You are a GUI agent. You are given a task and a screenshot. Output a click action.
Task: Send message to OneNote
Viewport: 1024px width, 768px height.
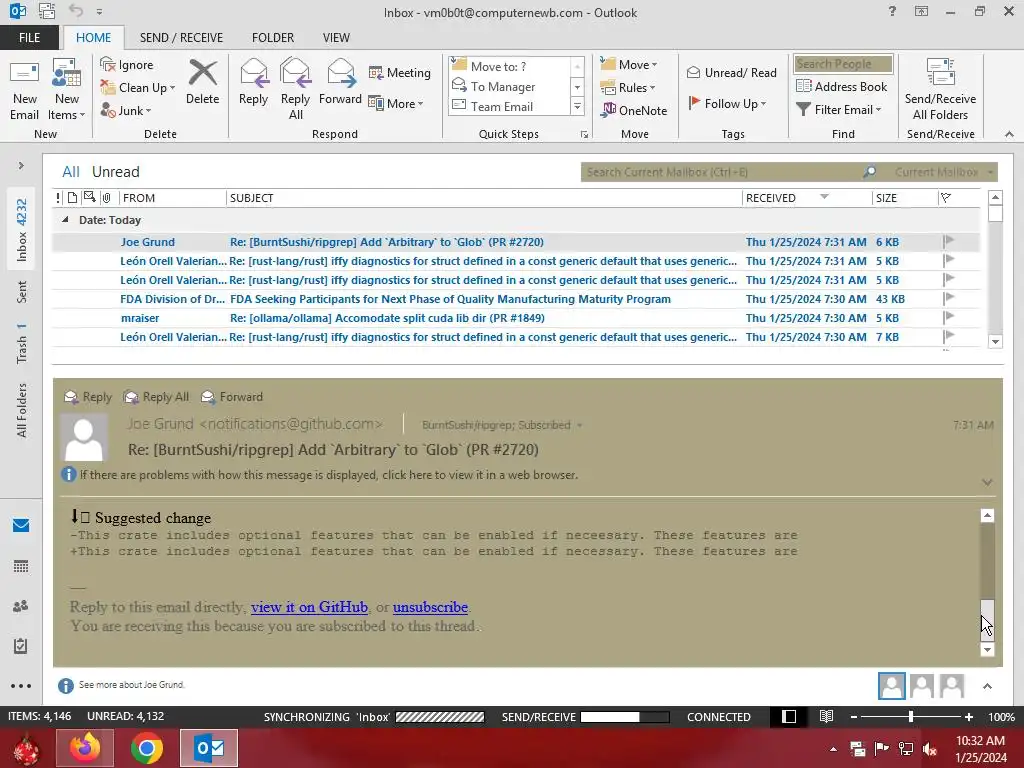pyautogui.click(x=634, y=110)
